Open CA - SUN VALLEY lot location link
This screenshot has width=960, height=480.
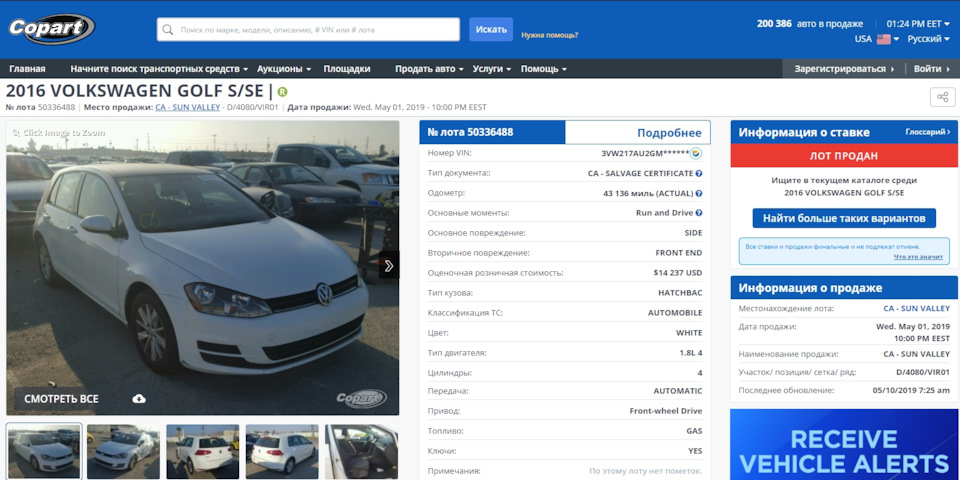[917, 309]
